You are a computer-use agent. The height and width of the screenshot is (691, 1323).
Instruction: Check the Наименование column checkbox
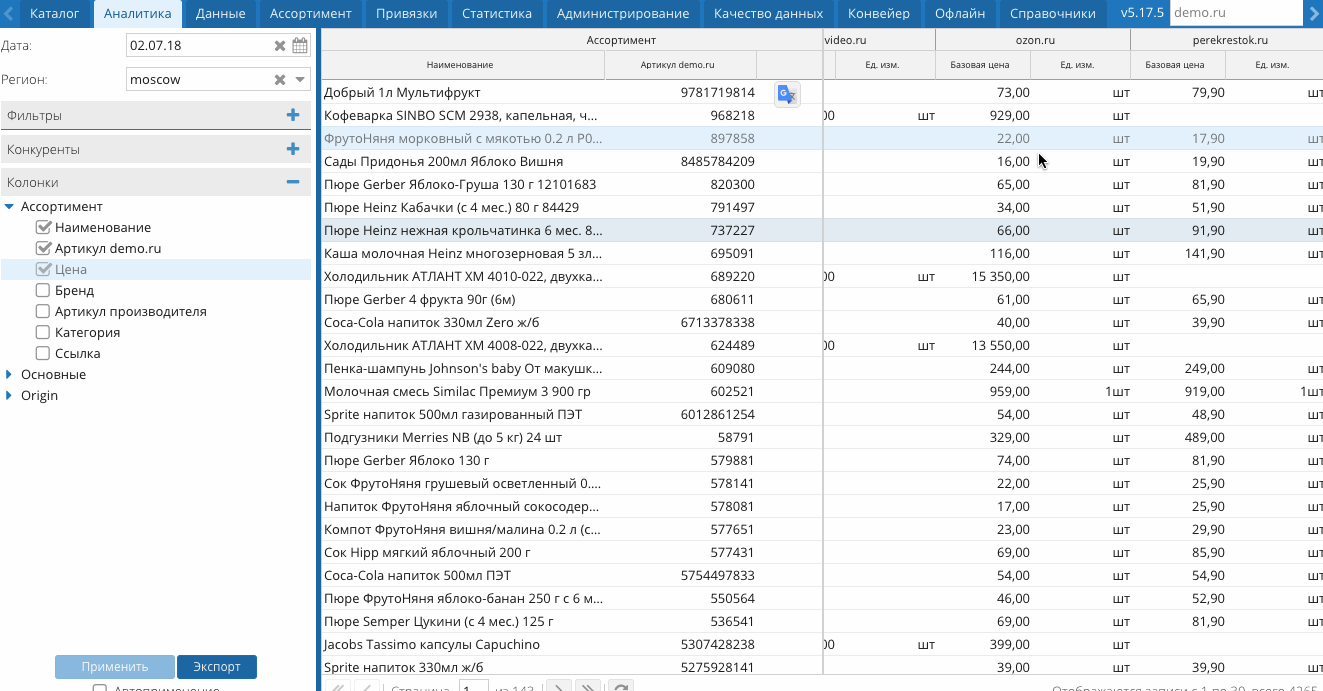(x=42, y=227)
